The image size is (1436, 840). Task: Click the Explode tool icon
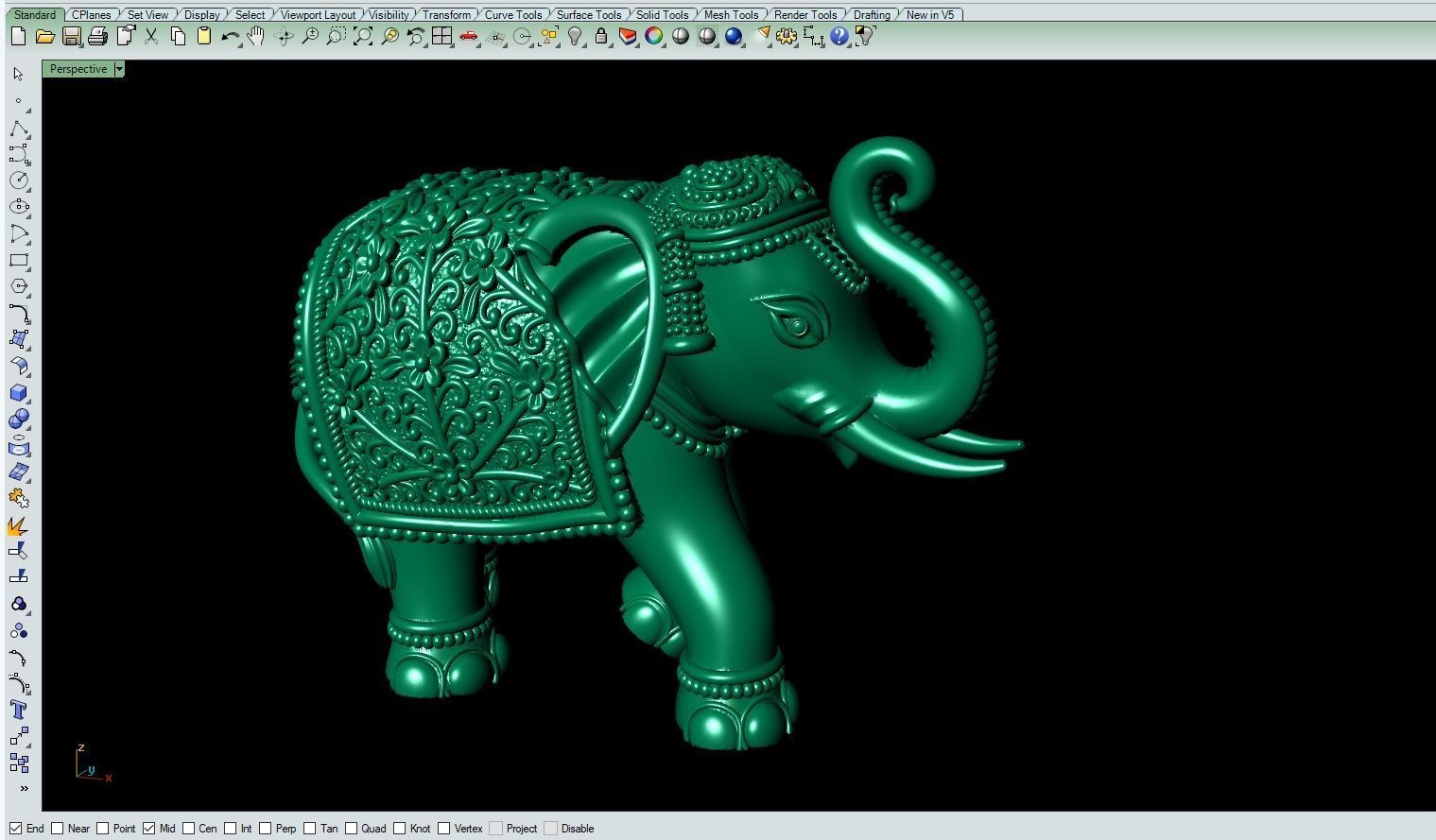(x=19, y=524)
